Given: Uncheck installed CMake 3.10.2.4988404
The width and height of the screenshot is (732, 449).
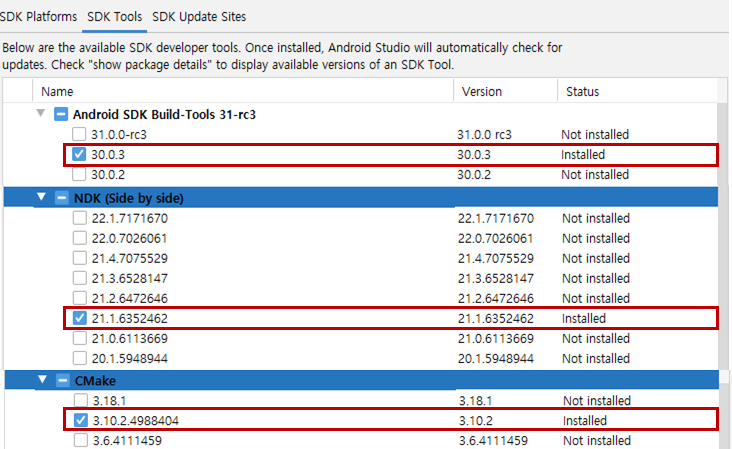Looking at the screenshot, I should (81, 421).
